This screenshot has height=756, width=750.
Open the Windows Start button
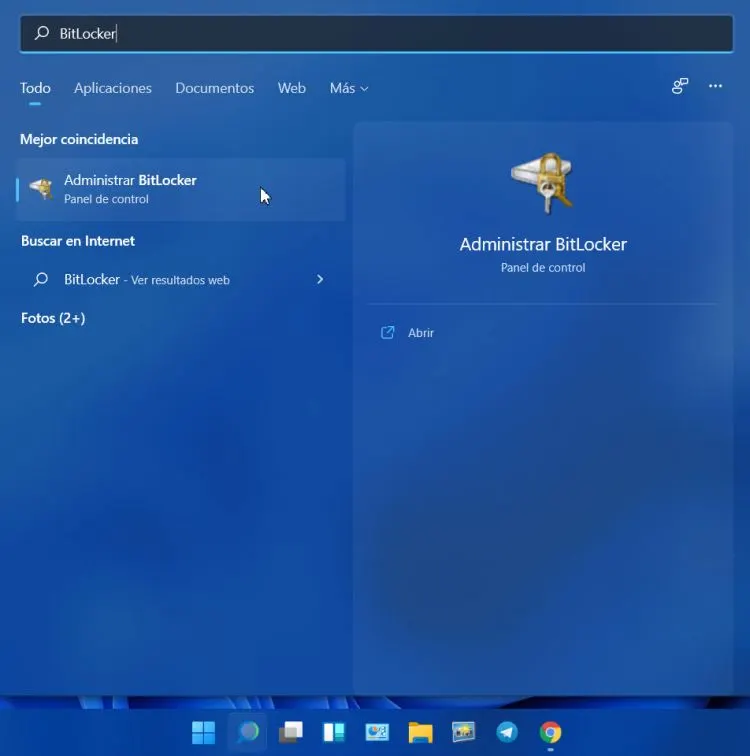tap(203, 732)
